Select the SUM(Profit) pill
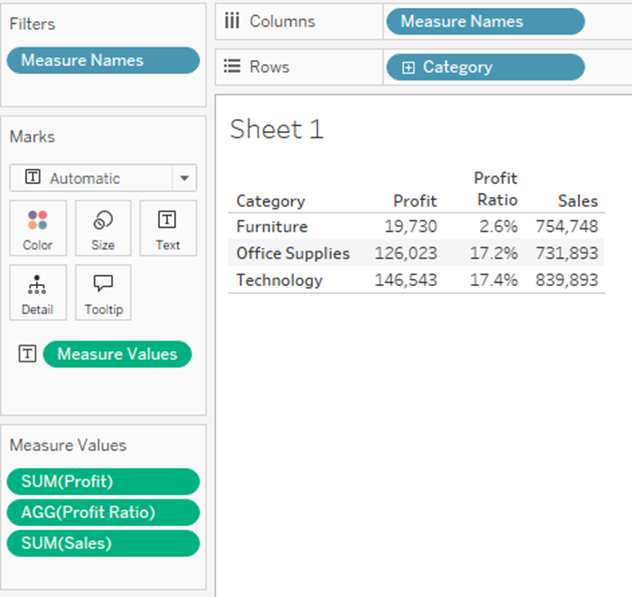The image size is (632, 597). click(103, 481)
